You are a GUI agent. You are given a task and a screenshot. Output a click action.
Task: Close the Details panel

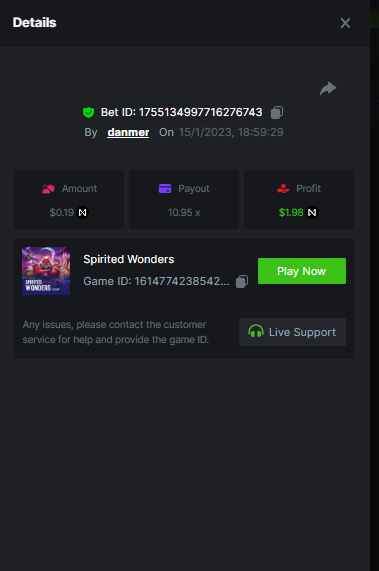point(345,23)
